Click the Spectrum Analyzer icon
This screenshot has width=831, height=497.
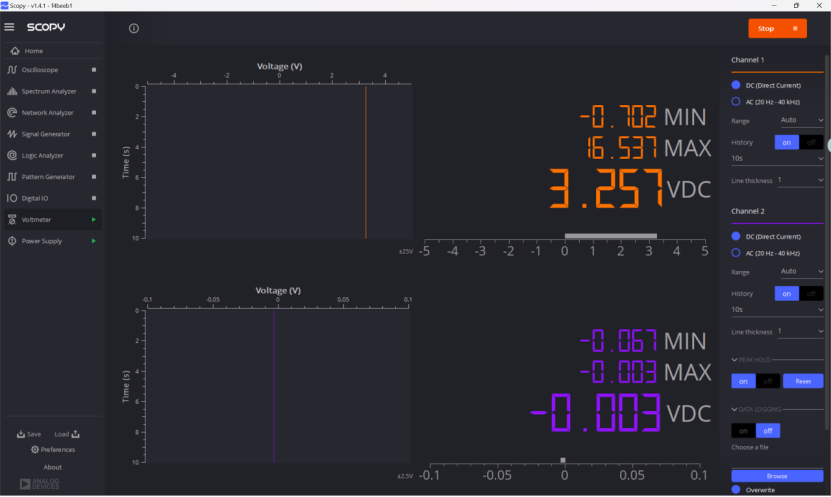(12, 91)
